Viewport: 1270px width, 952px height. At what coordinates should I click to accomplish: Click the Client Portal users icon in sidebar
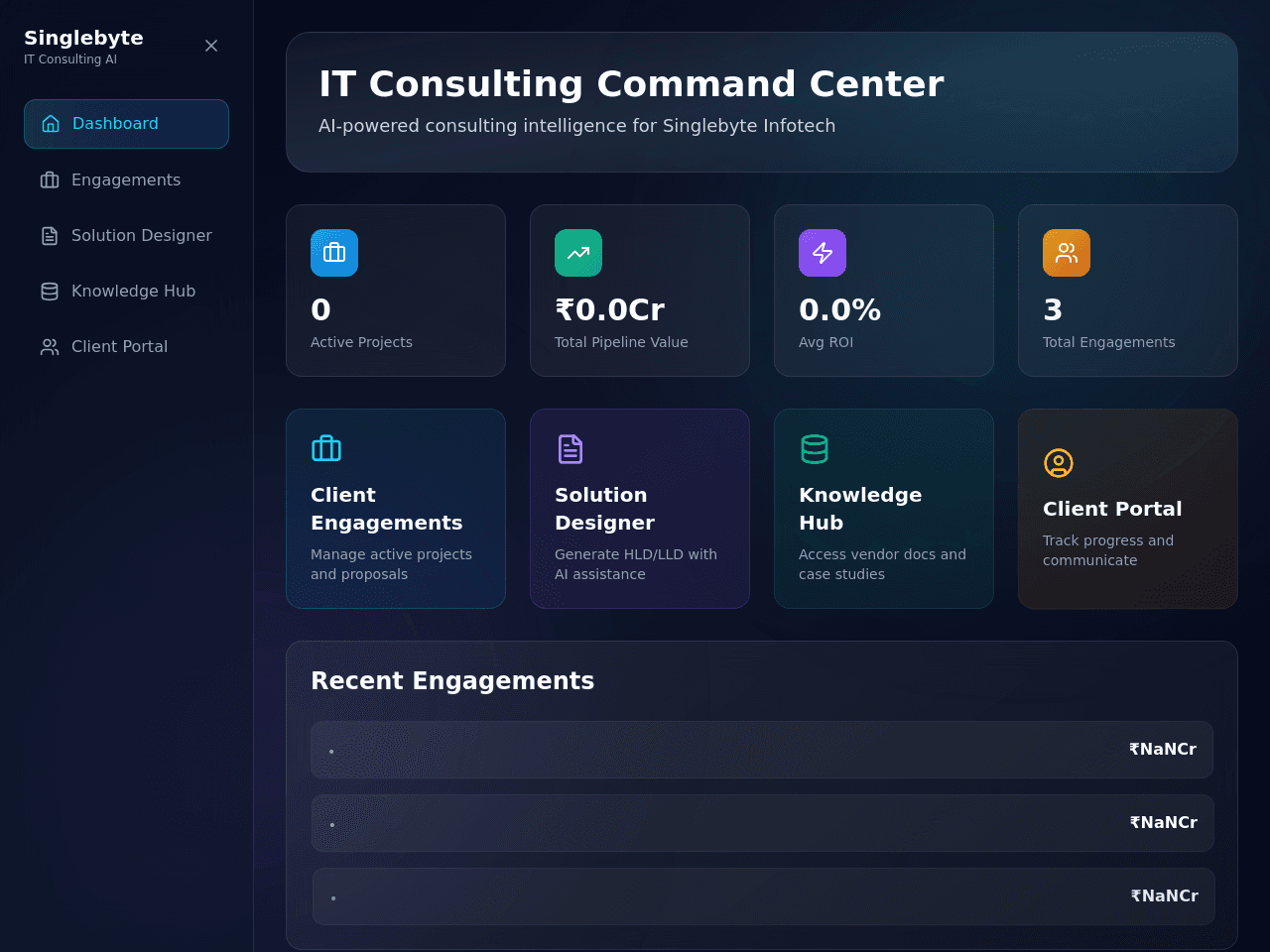point(50,346)
